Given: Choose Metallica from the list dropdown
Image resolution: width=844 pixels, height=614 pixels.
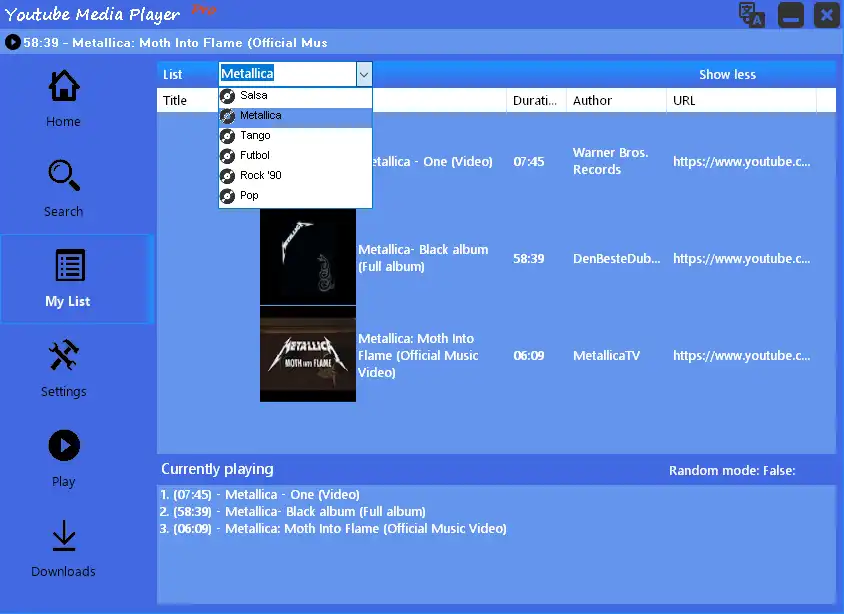Looking at the screenshot, I should [296, 117].
